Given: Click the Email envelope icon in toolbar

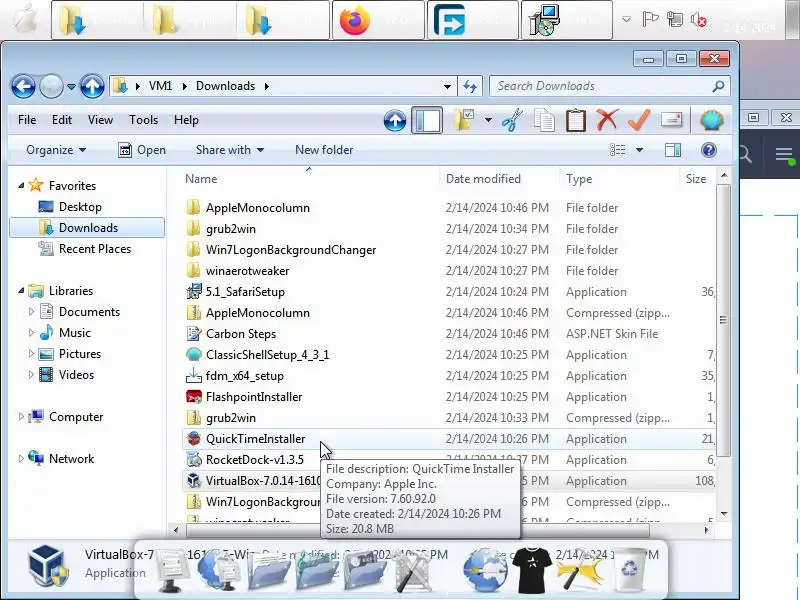Looking at the screenshot, I should click(x=671, y=120).
